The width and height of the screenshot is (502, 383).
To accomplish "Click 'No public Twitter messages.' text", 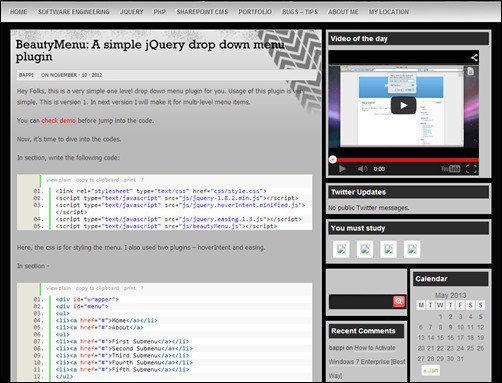I will (369, 208).
